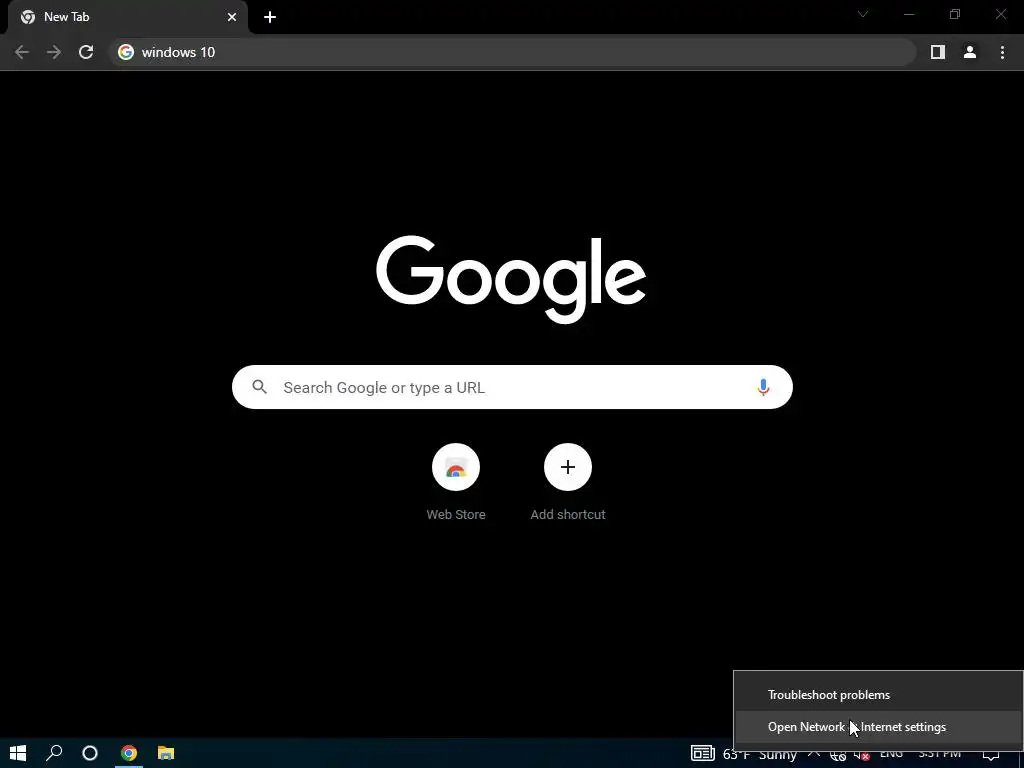Reload the current page

pos(86,52)
